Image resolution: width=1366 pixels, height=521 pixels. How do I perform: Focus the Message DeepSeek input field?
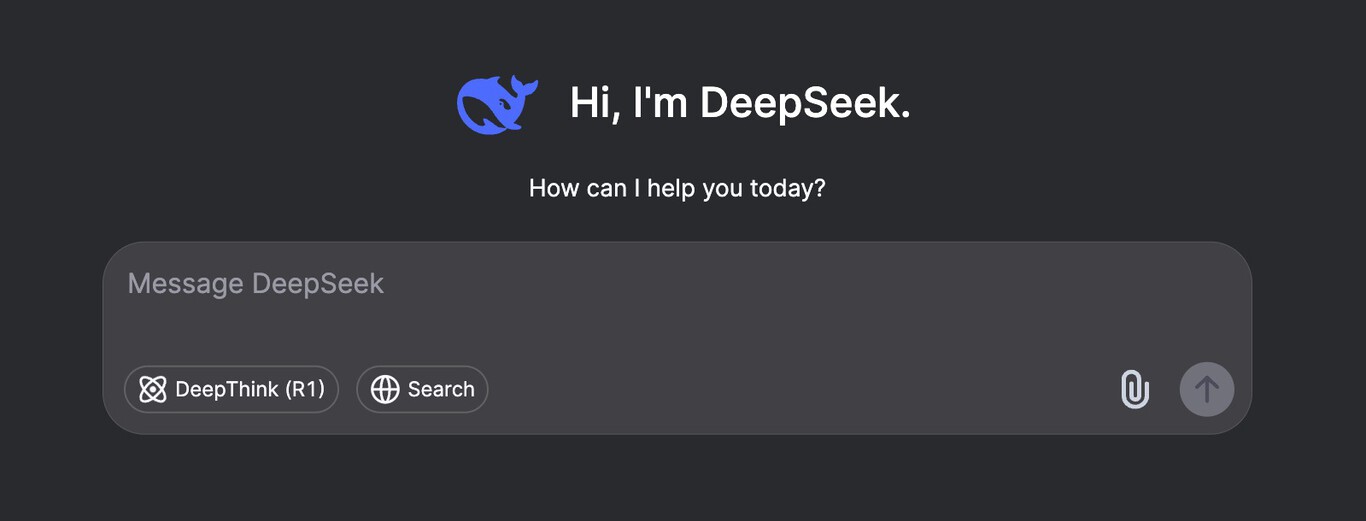click(x=676, y=310)
